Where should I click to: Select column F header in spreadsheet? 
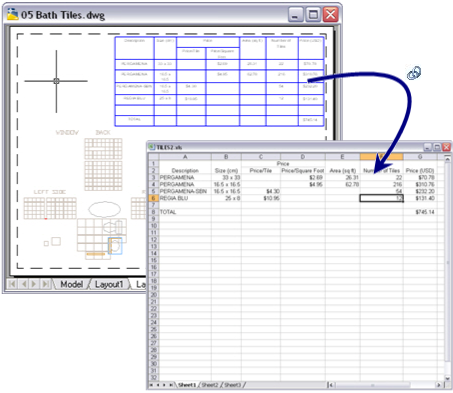[381, 157]
